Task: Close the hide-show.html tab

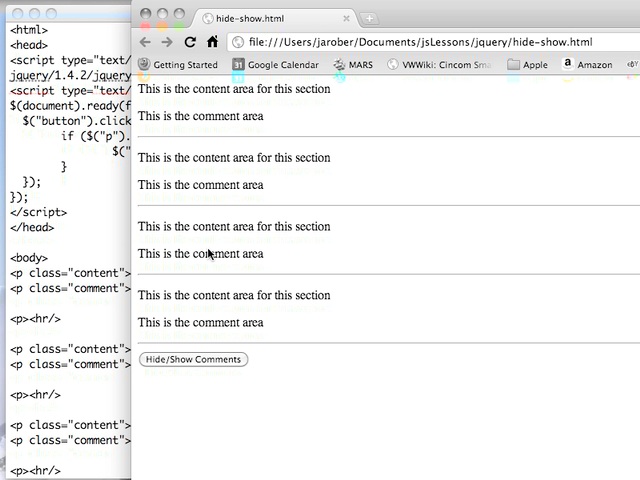Action: click(x=346, y=18)
